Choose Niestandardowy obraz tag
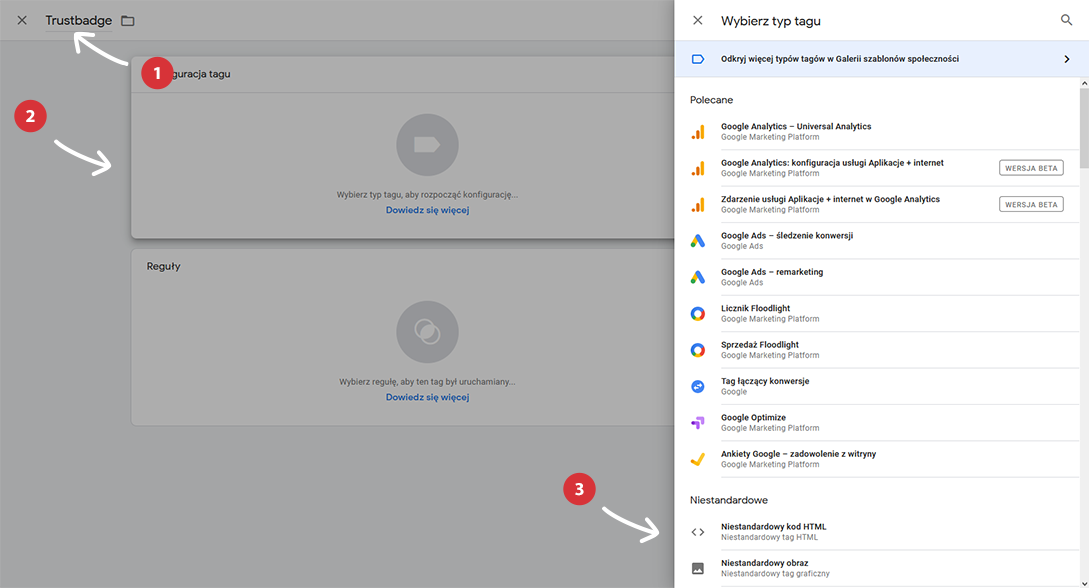The image size is (1089, 588). pos(877,568)
